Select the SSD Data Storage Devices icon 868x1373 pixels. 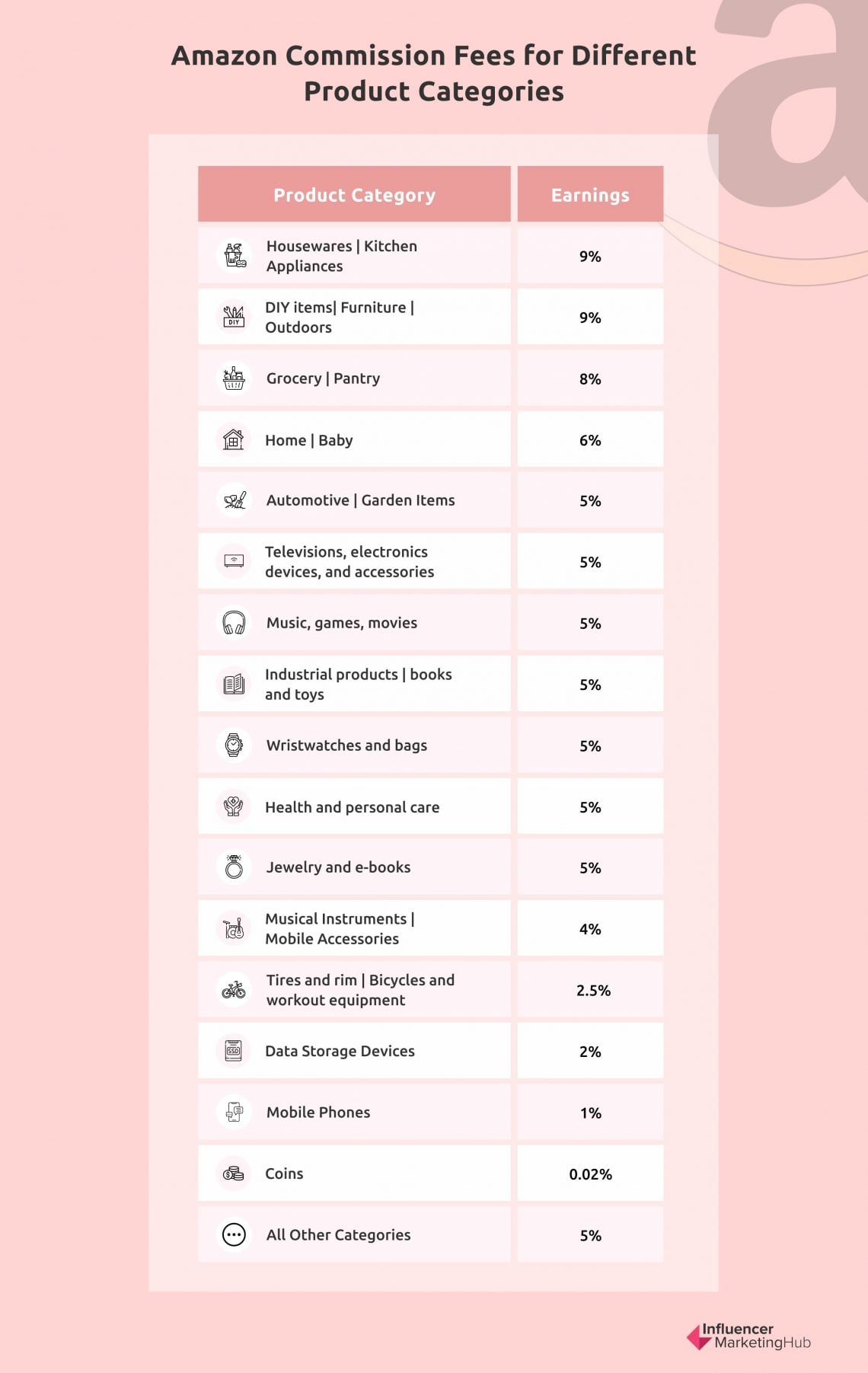(x=234, y=1051)
